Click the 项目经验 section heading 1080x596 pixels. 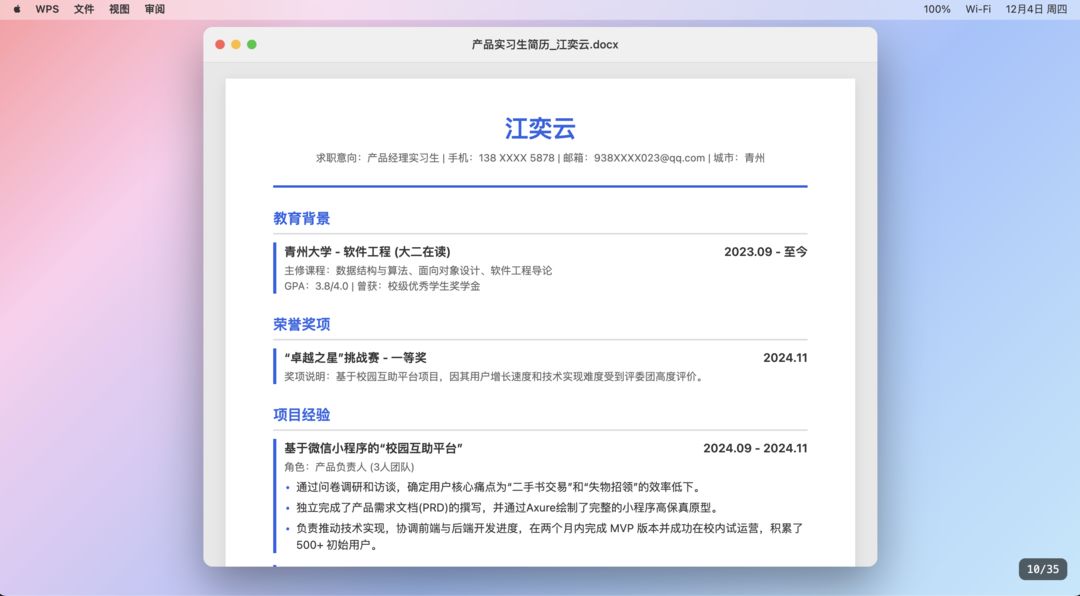point(302,414)
